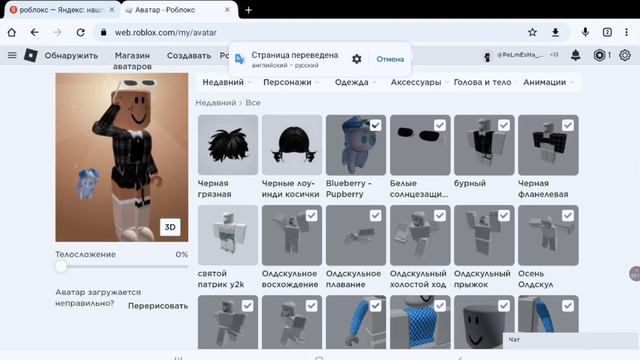Open translation settings gear

pyautogui.click(x=356, y=59)
